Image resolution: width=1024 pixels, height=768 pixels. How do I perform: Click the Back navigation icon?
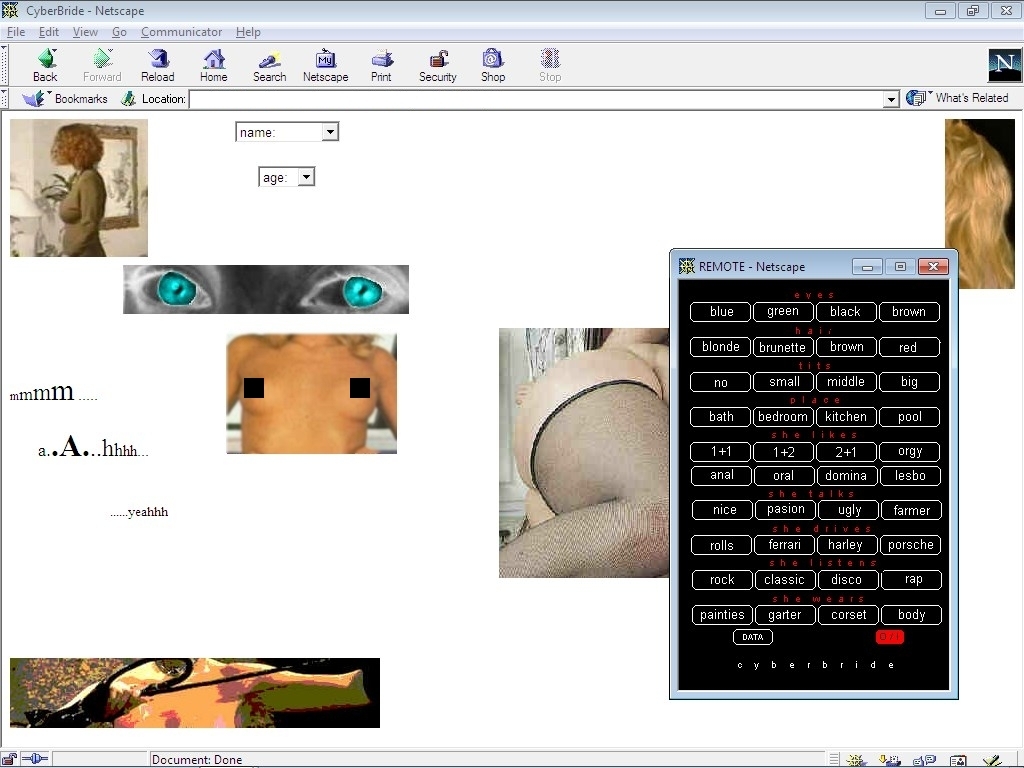(45, 64)
